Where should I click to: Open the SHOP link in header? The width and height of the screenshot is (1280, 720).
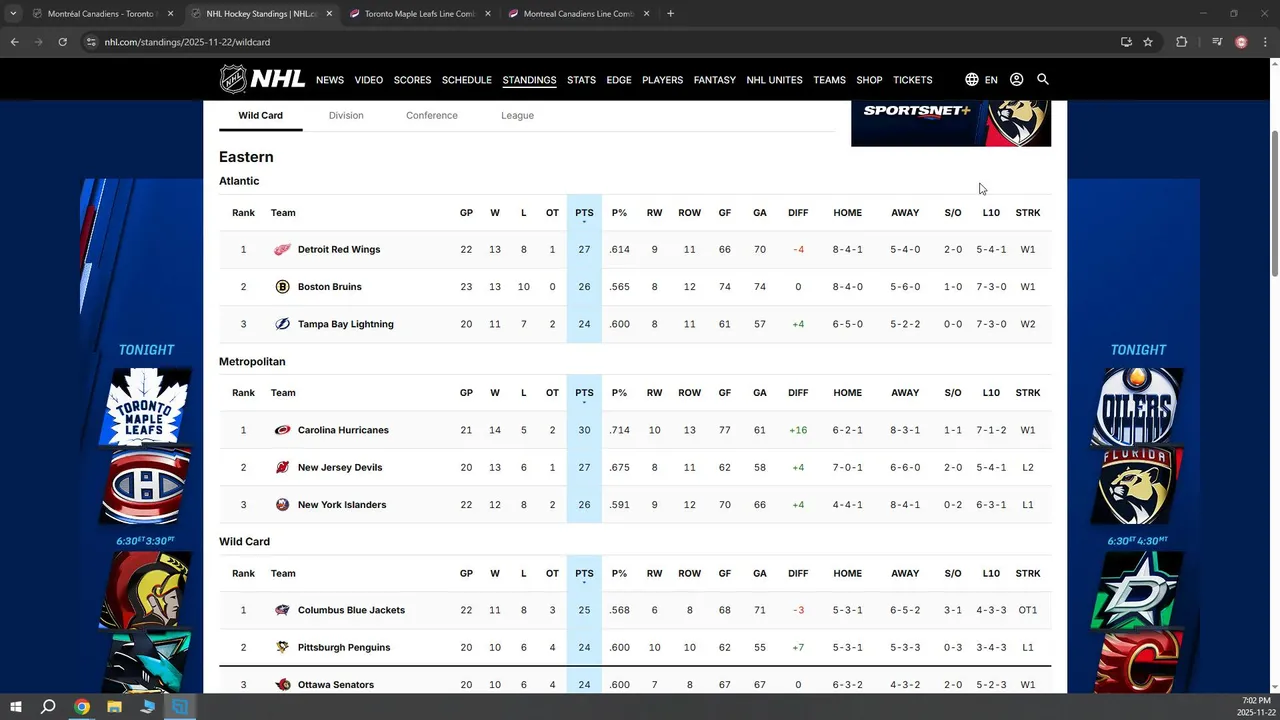[869, 80]
